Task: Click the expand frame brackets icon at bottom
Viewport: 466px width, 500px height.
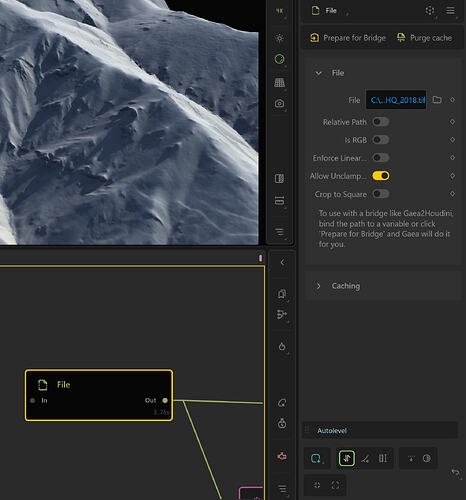Action: (335, 485)
